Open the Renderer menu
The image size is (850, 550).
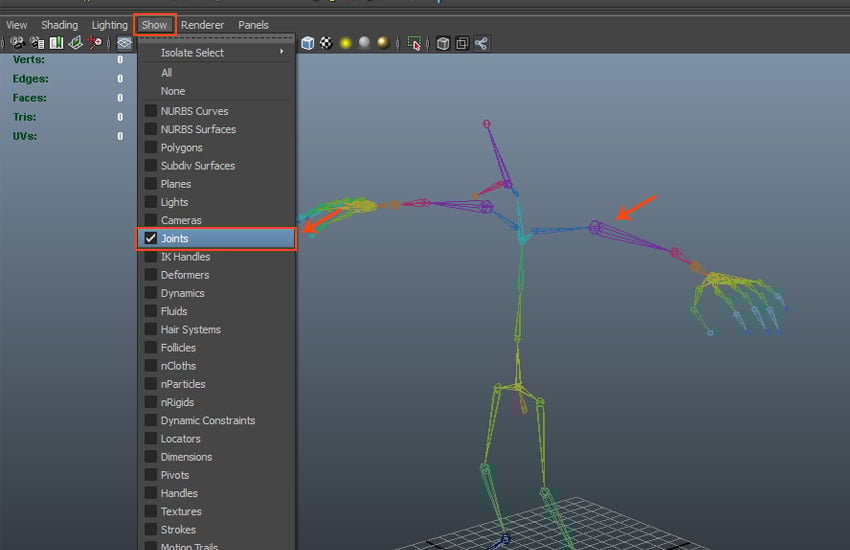click(202, 25)
